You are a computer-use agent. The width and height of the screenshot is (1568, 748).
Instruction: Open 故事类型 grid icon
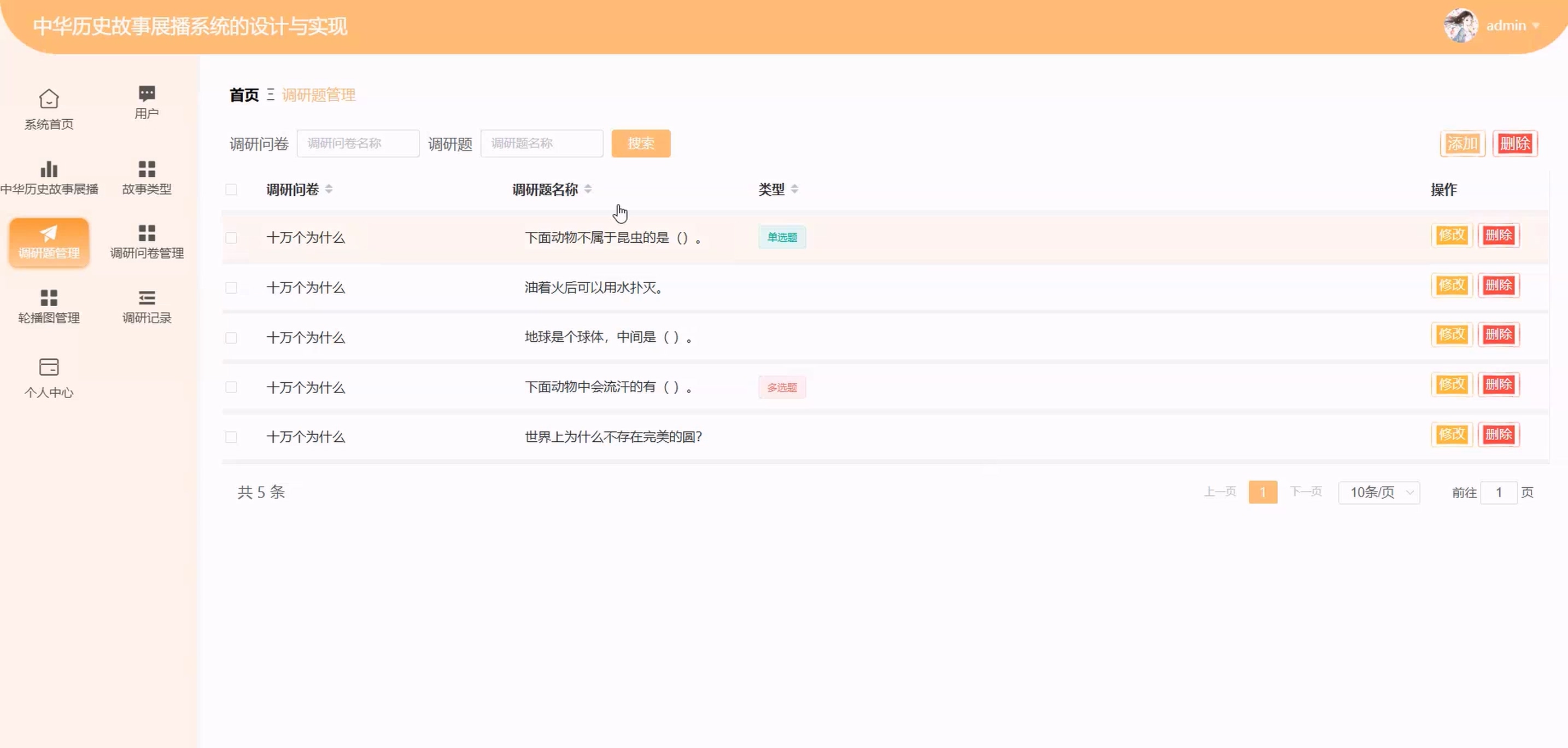[x=147, y=168]
